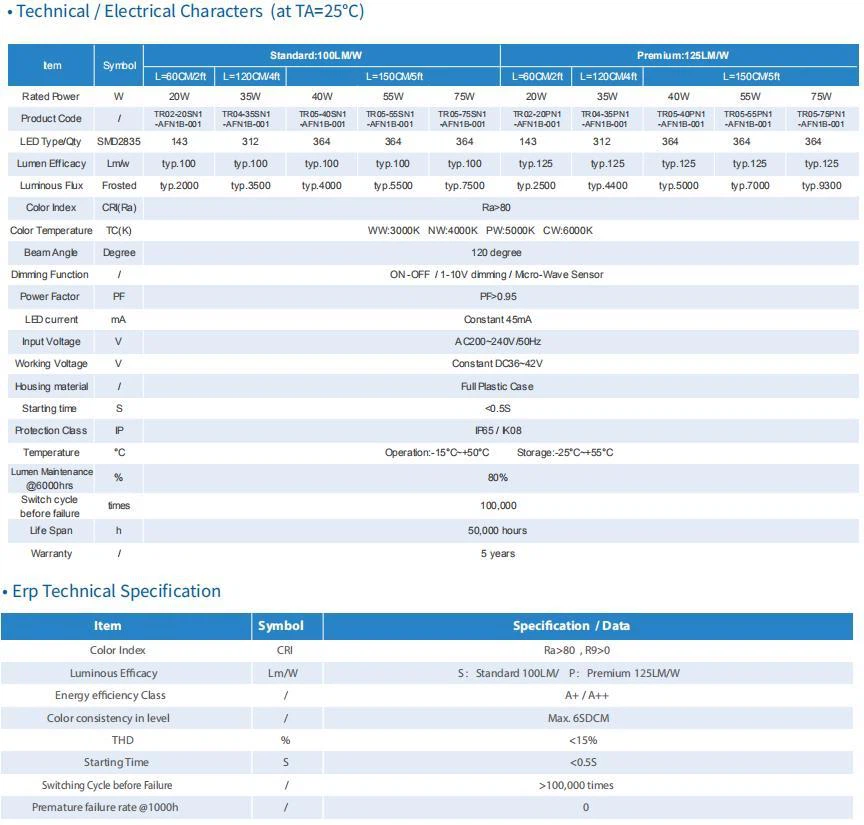The height and width of the screenshot is (825, 864).
Task: Click product code TR05-75PN1-AFN1B-001
Action: point(820,119)
